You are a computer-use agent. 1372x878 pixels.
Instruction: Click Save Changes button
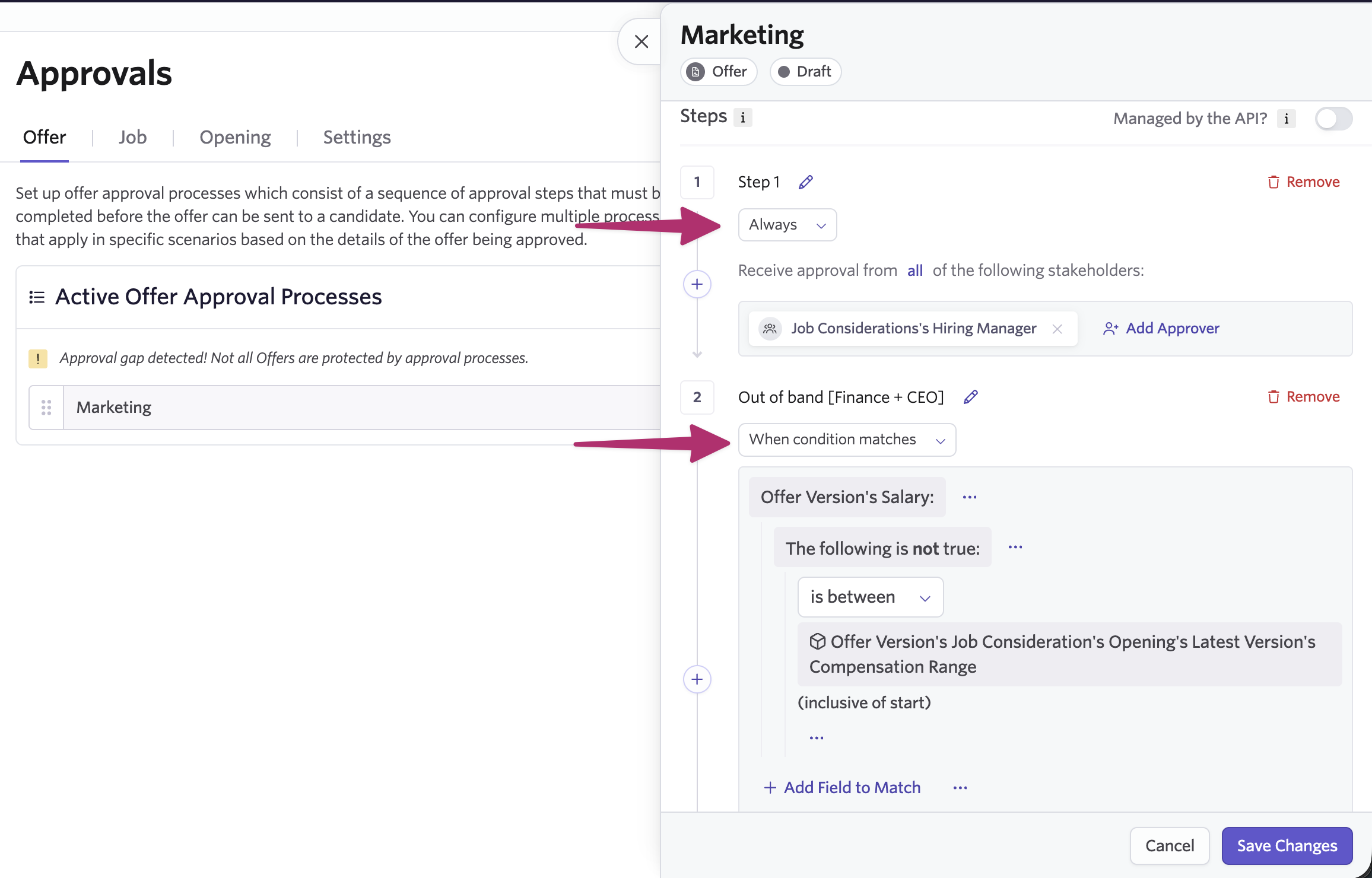[x=1287, y=845]
